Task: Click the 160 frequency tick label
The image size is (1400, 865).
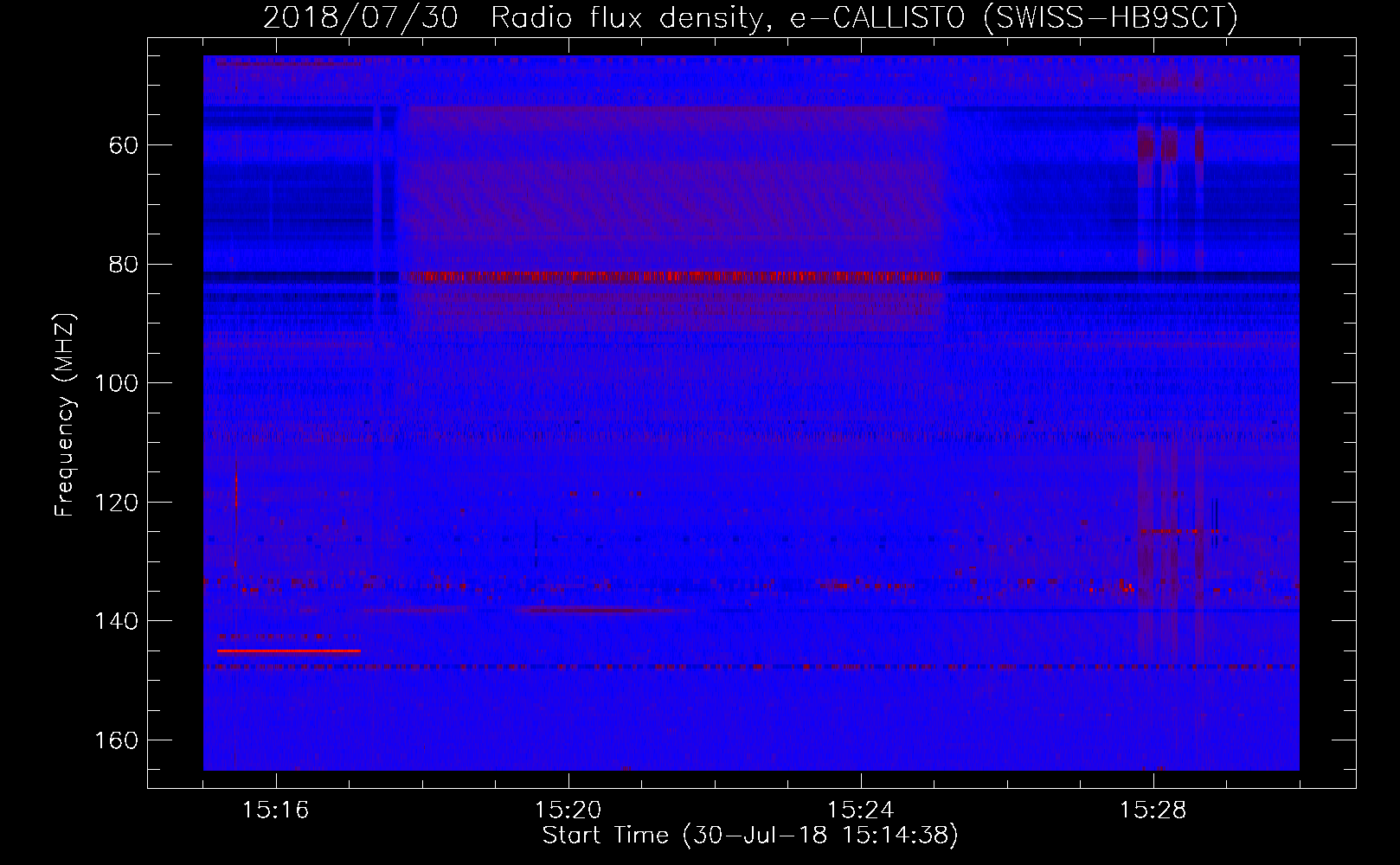Action: coord(116,741)
